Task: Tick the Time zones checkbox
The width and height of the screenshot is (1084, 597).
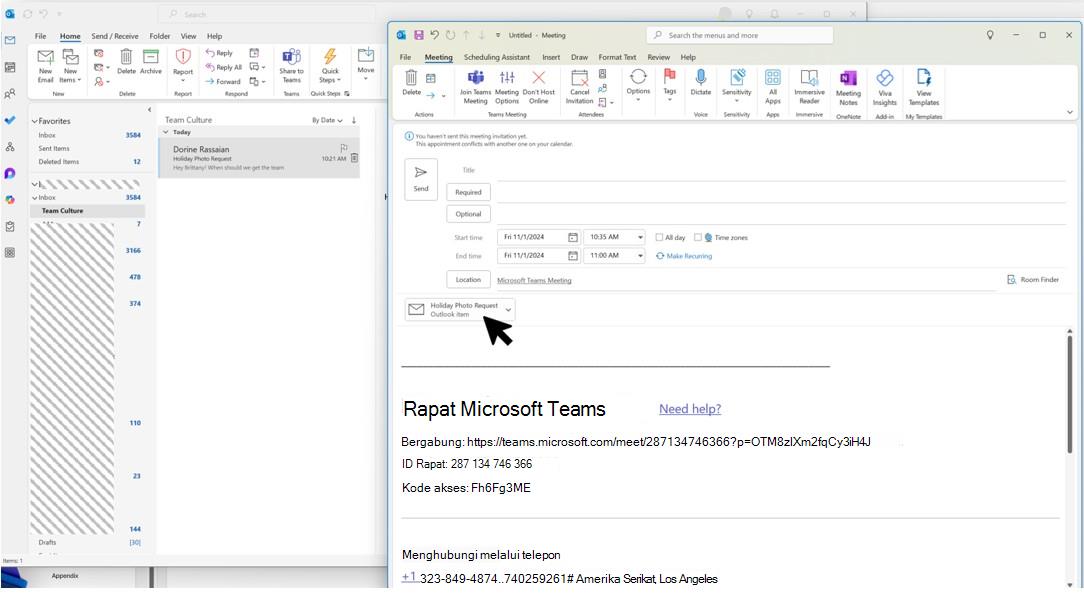Action: point(698,237)
